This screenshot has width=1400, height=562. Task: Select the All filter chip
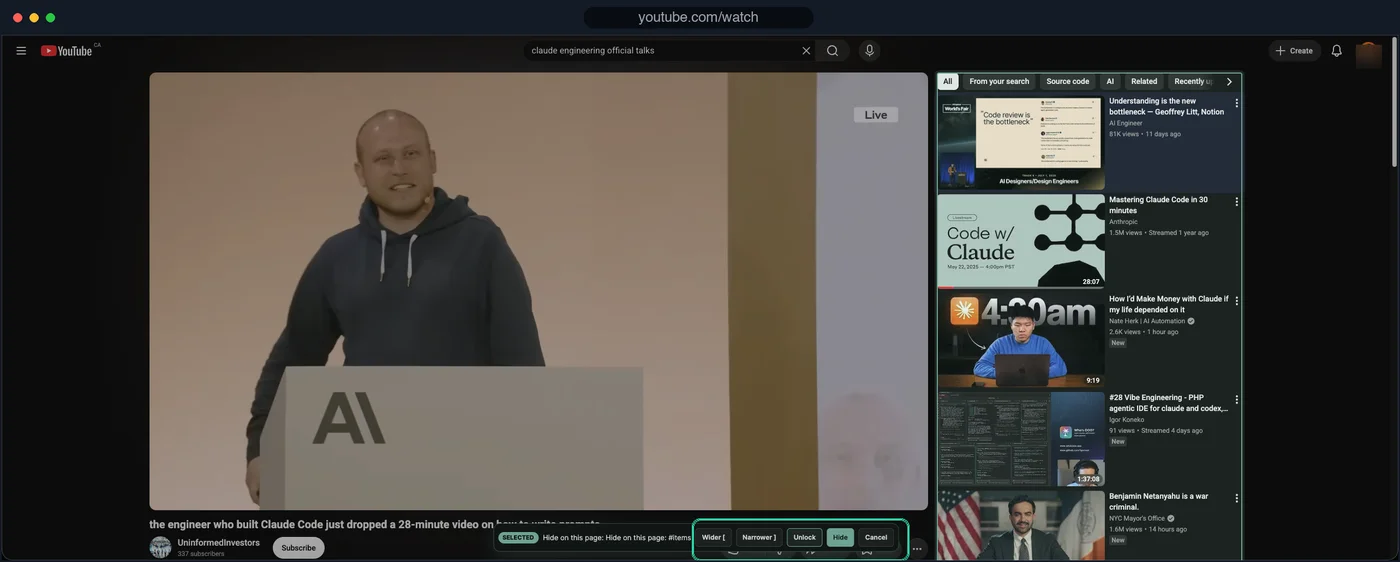pyautogui.click(x=947, y=82)
